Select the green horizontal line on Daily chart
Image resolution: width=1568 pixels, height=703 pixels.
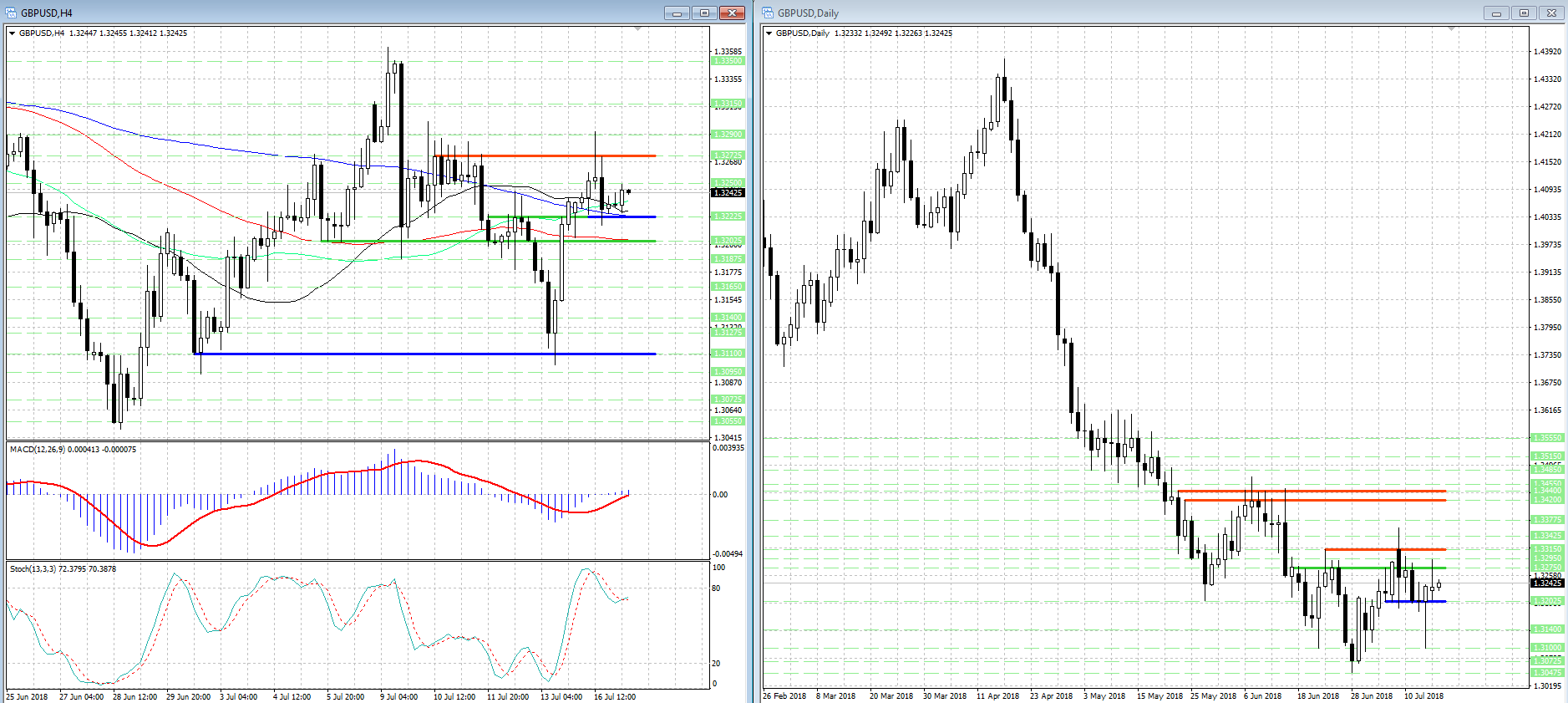point(1369,568)
